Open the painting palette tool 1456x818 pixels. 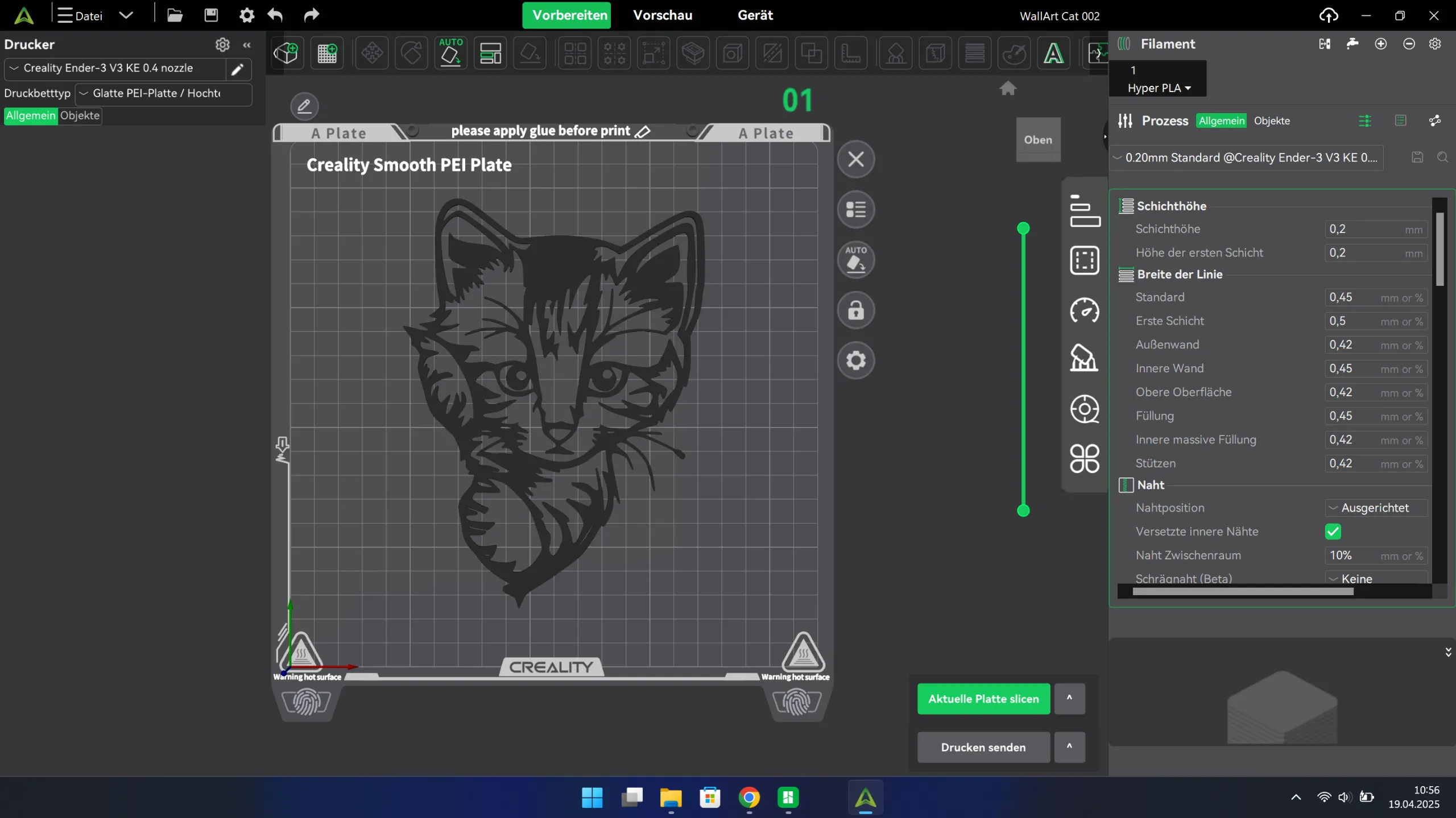tap(1015, 53)
